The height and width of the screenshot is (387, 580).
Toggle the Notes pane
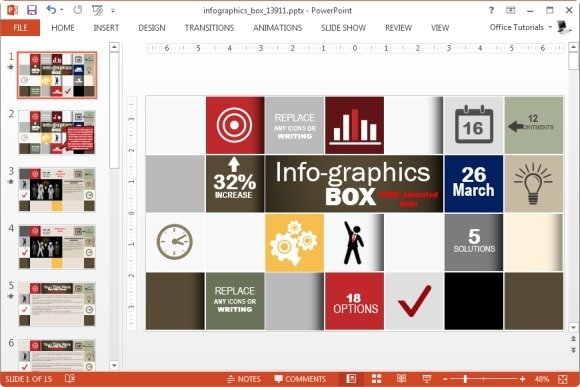(244, 379)
